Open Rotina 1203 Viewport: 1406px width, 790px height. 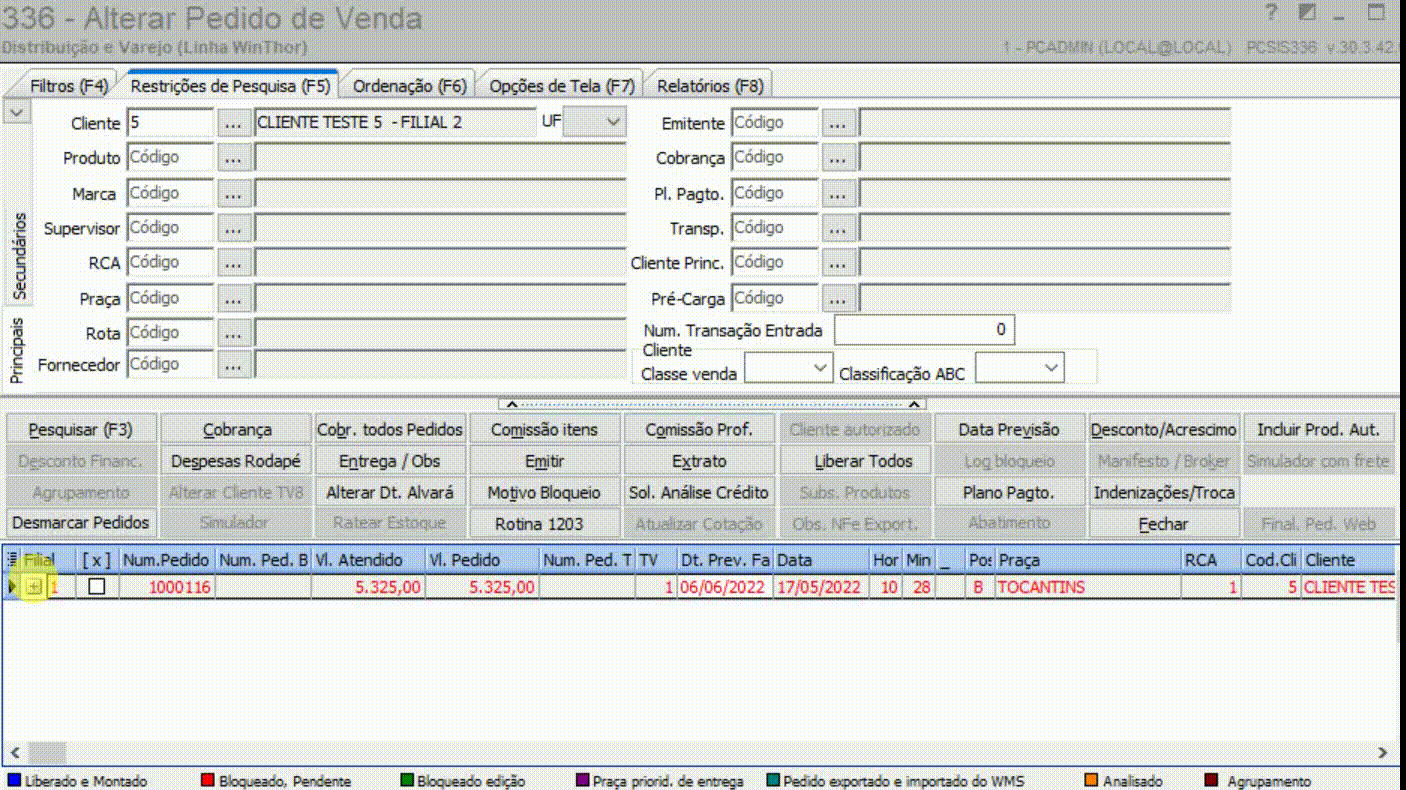[545, 523]
